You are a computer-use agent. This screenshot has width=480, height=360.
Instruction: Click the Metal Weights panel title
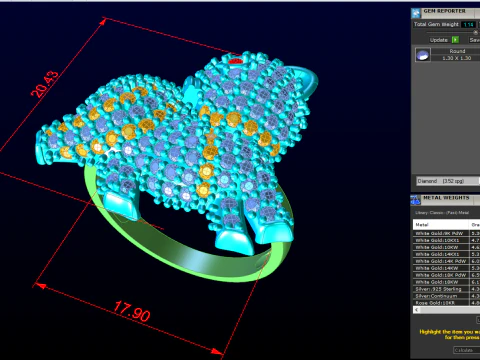coord(446,198)
